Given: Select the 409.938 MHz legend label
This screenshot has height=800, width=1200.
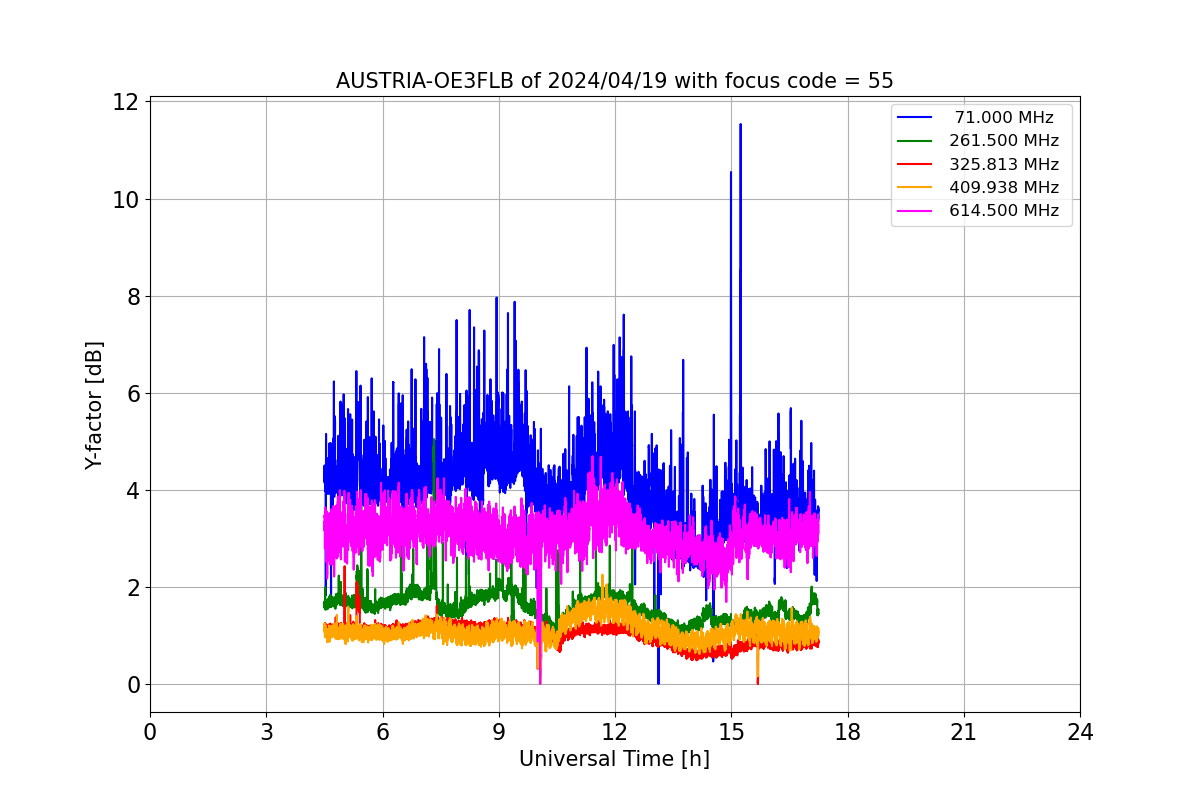Looking at the screenshot, I should (x=1004, y=187).
